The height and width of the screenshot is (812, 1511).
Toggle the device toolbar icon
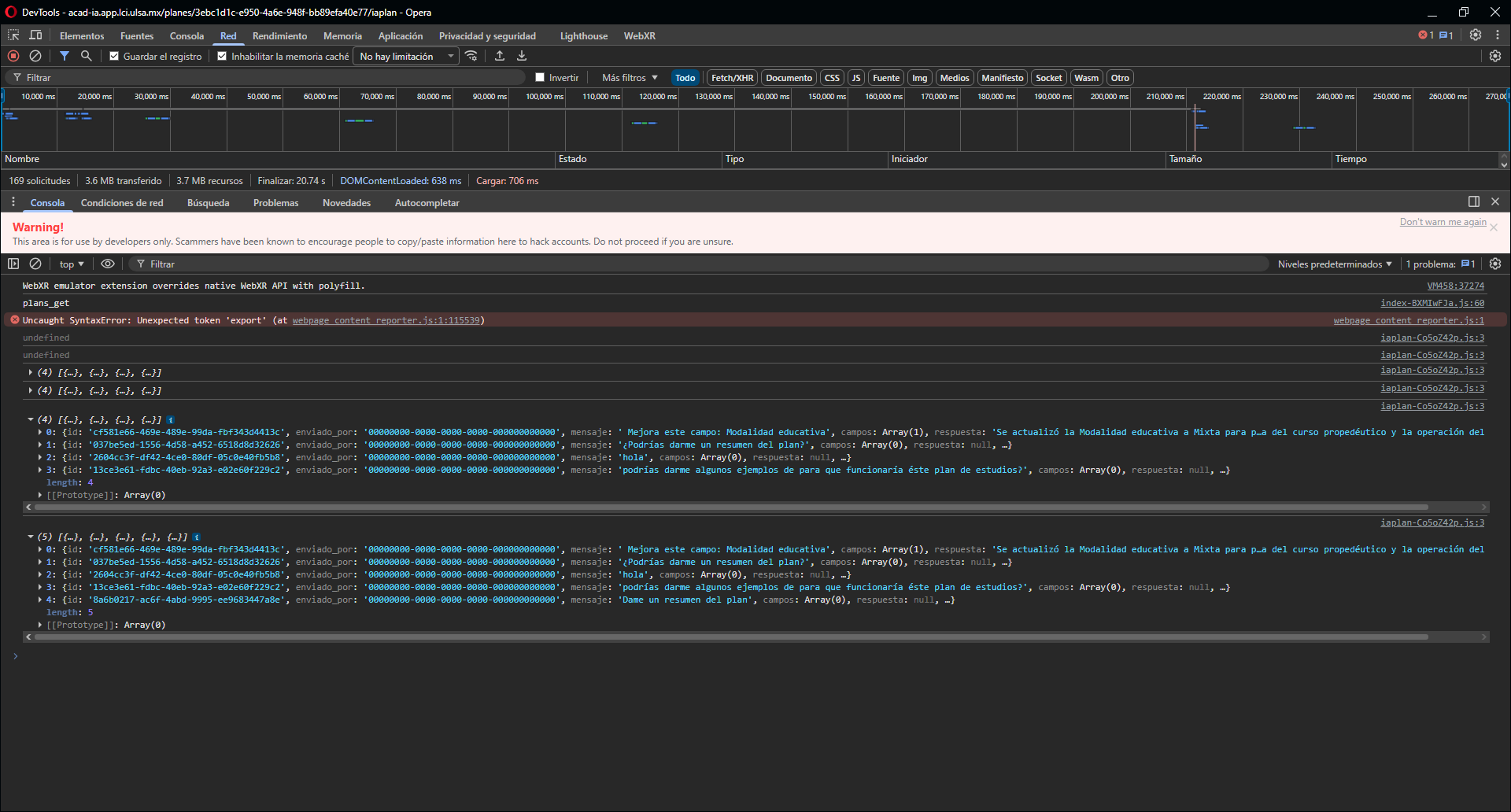35,35
